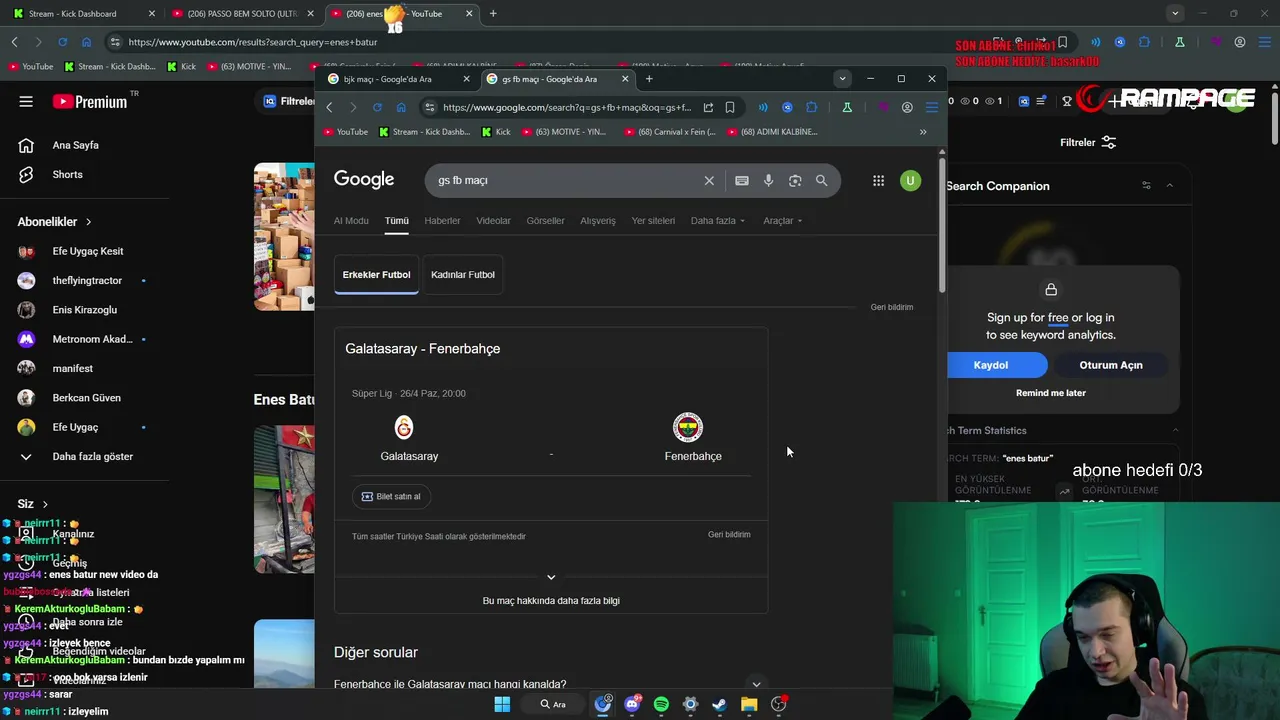Select Kadınlar Futbol chip
1280x720 pixels.
[463, 274]
